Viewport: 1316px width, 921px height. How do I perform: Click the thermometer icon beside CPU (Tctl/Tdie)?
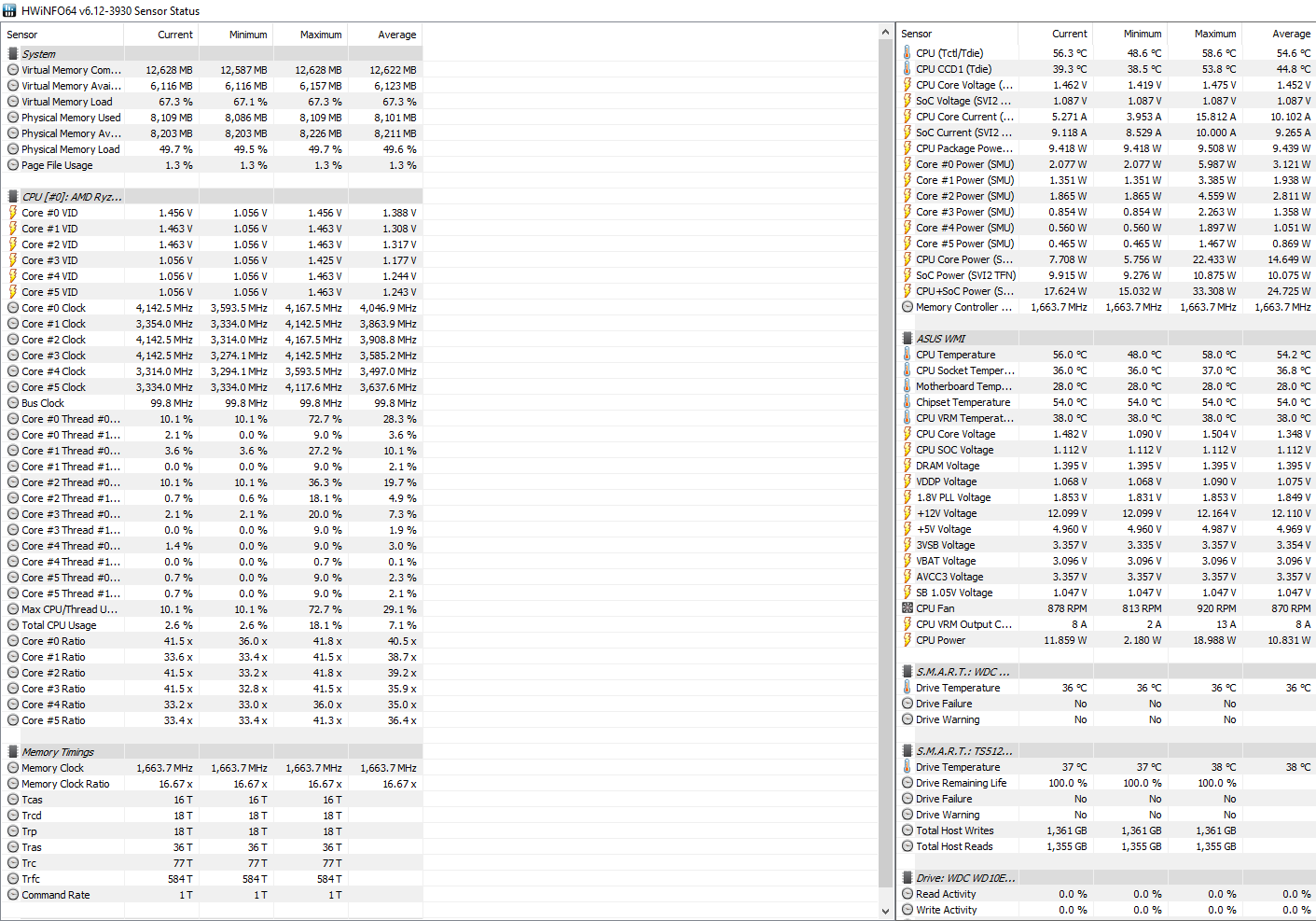[907, 53]
